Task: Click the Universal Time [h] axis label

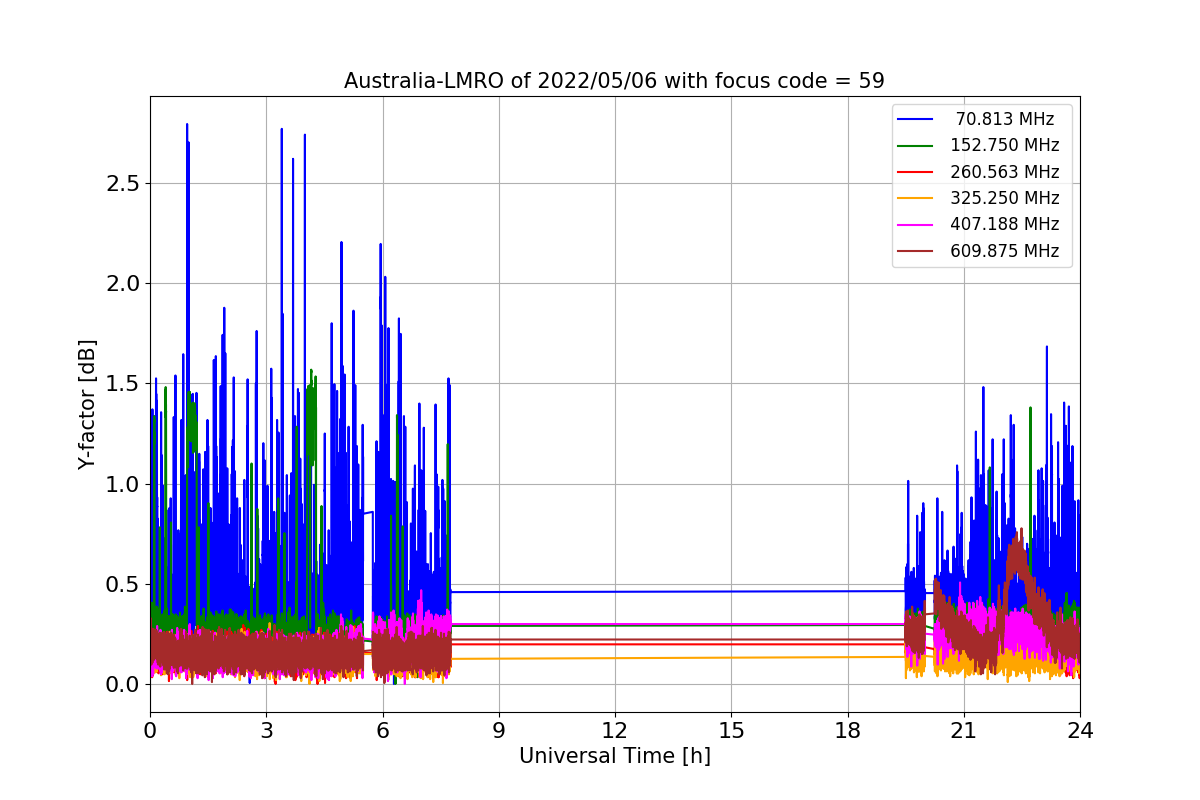Action: 614,757
